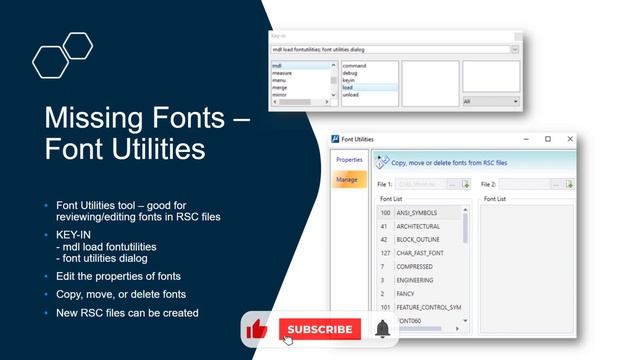This screenshot has width=640, height=360.
Task: Click Key-in list horizontal scrollbar thumb
Action: click(295, 102)
